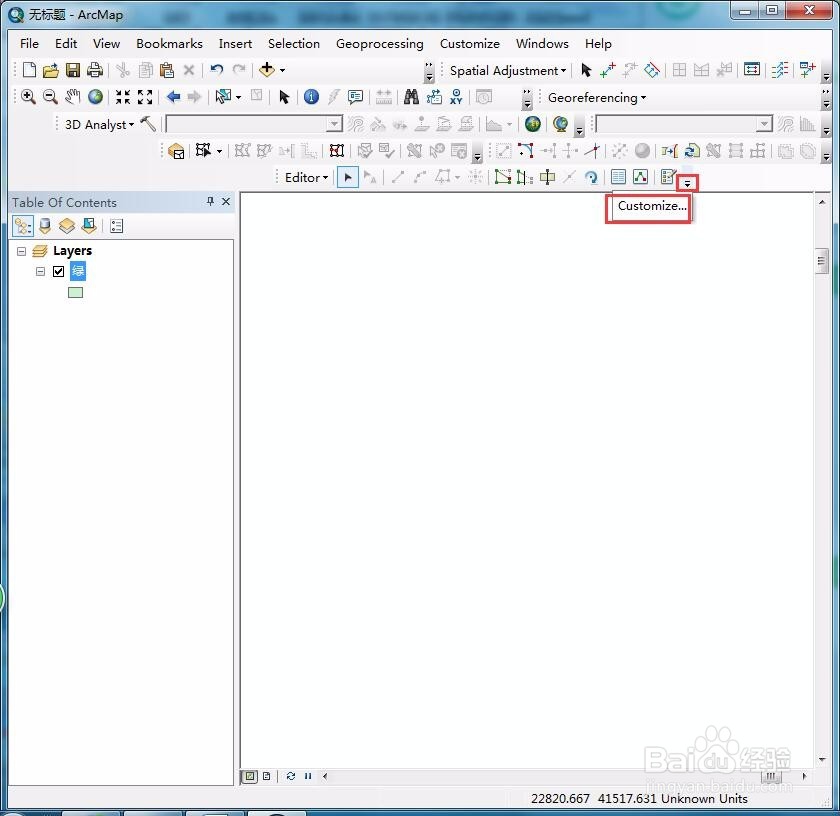
Task: Open the Editor dropdown menu
Action: point(306,177)
